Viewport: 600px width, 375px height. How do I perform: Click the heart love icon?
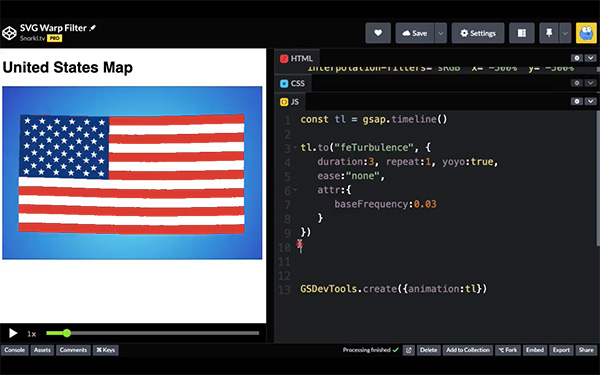tap(378, 33)
